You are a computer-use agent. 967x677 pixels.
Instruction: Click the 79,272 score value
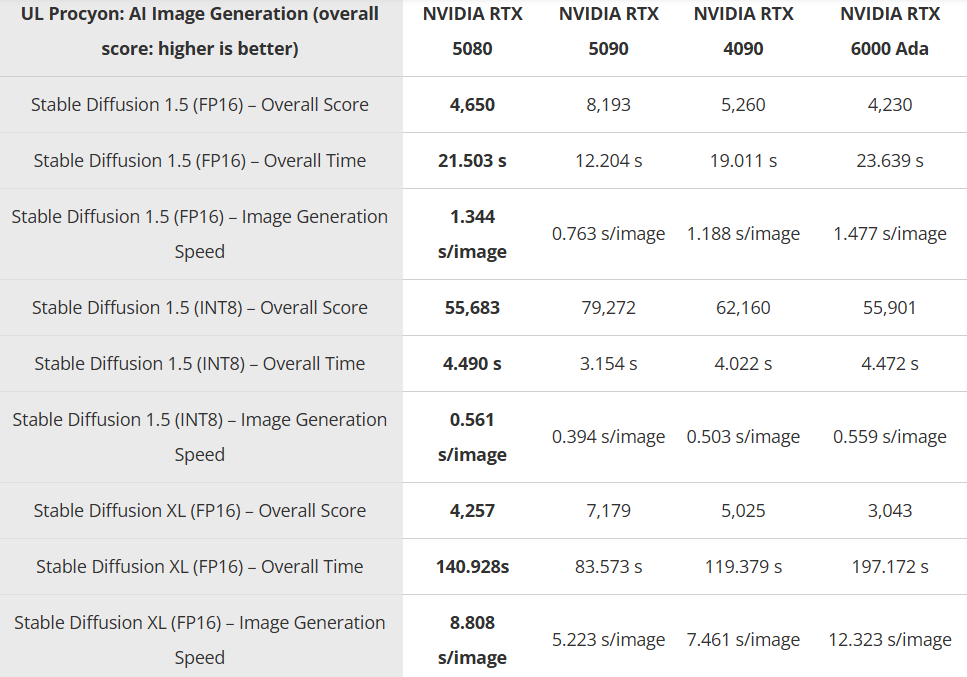(608, 308)
